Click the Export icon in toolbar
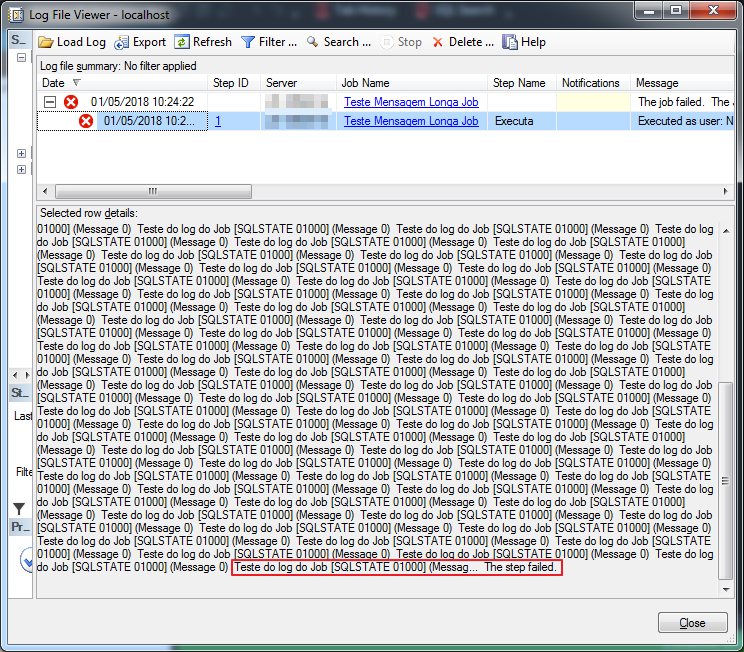Viewport: 744px width, 652px height. 121,42
